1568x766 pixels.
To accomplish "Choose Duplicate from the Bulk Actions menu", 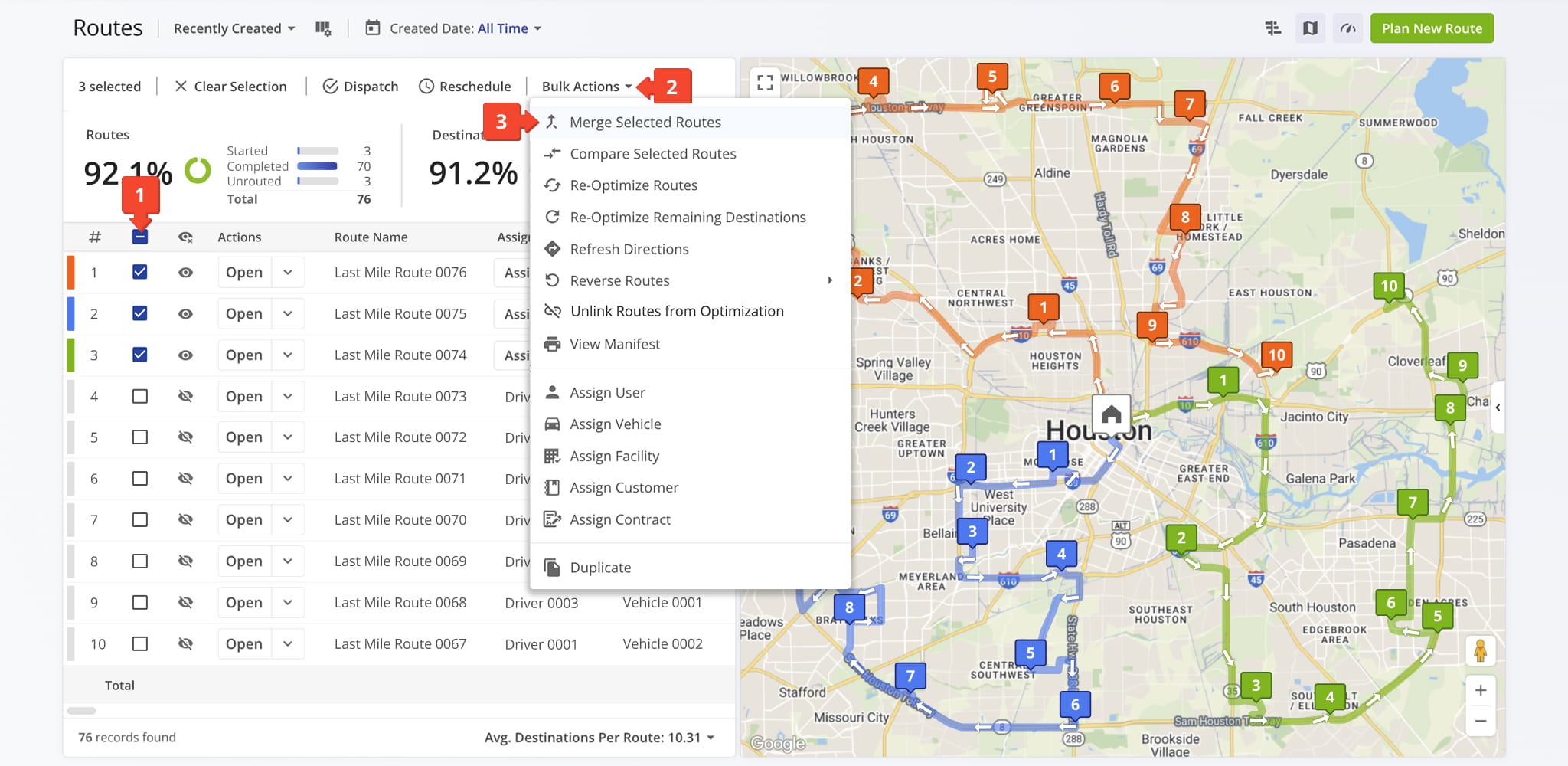I will (599, 567).
